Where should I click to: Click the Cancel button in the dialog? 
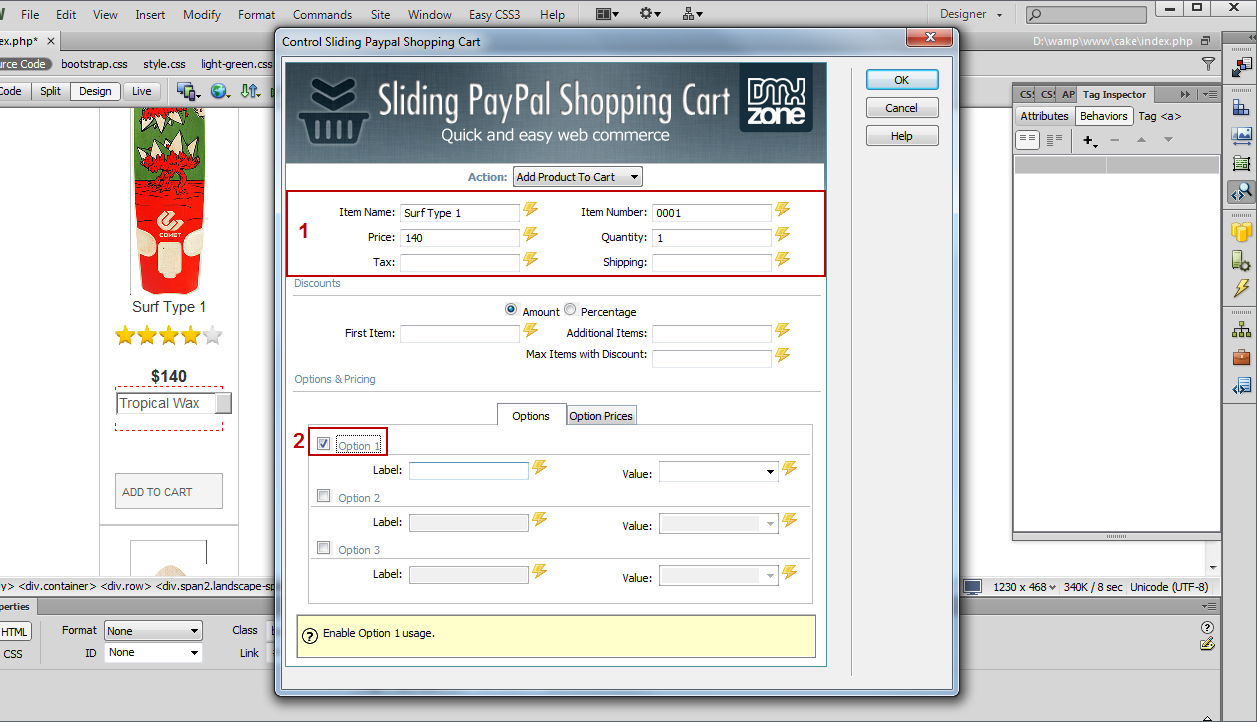click(x=902, y=108)
